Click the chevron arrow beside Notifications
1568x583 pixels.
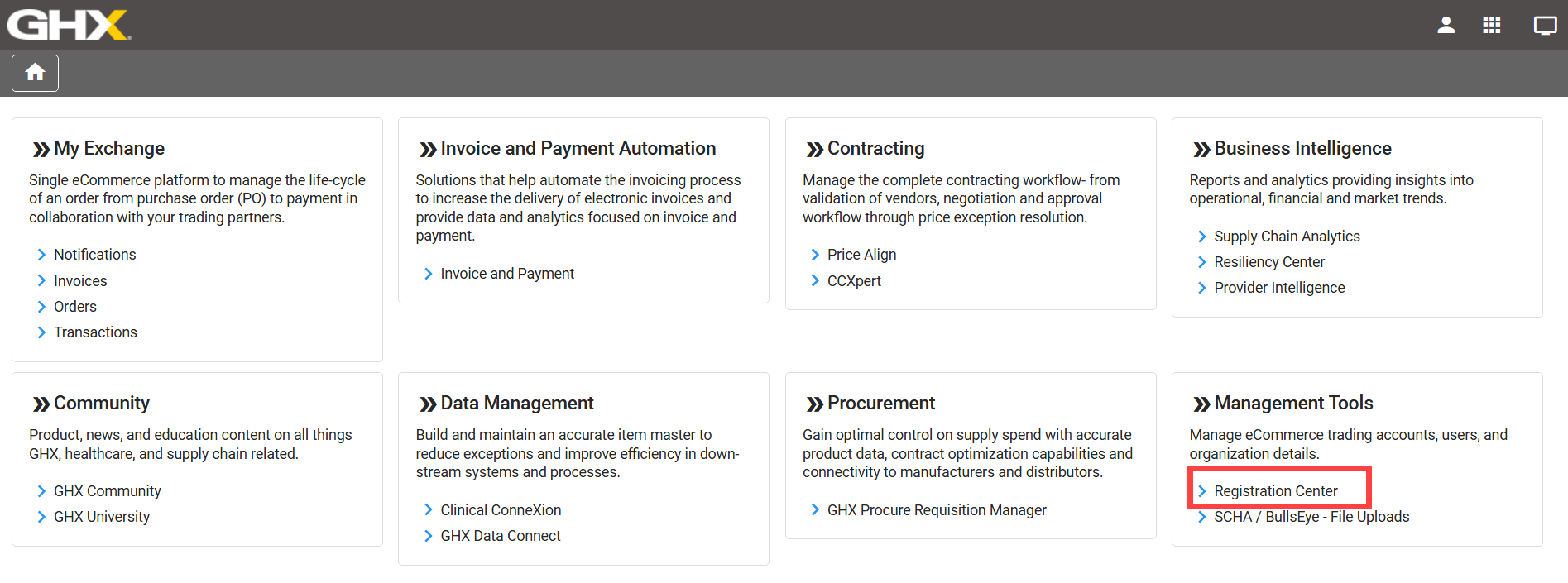[x=41, y=255]
